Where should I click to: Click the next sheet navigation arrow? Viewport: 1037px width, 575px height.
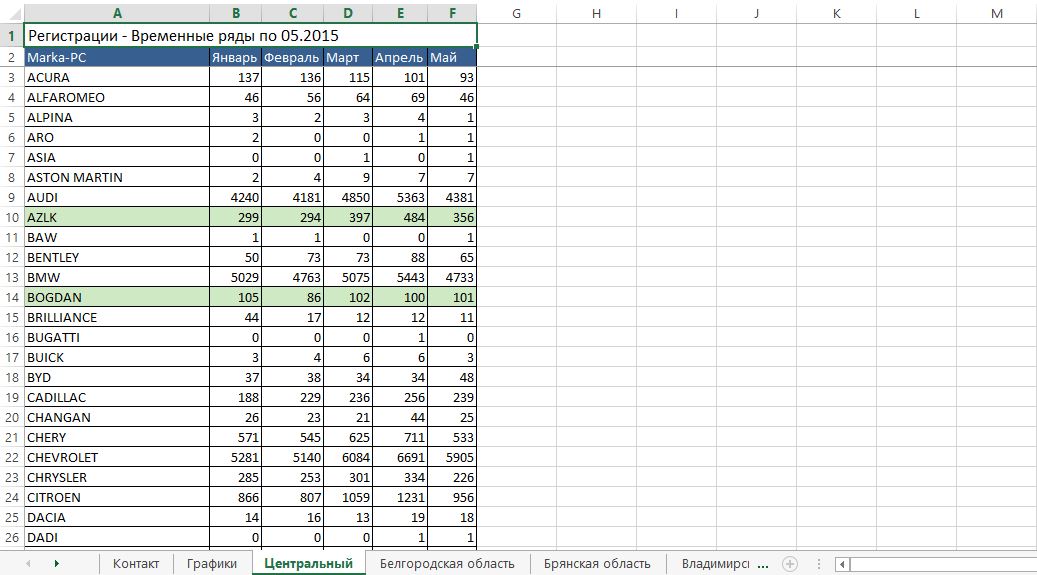(56, 564)
